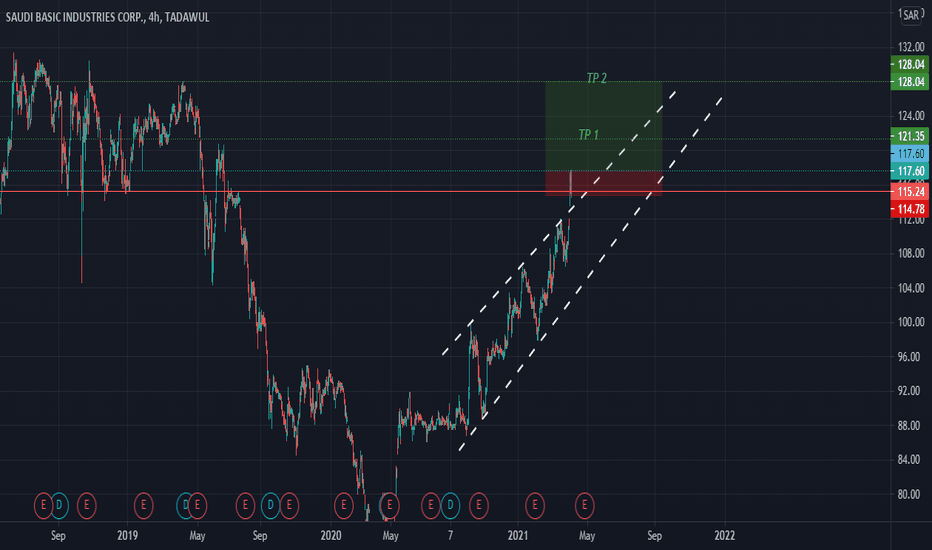Open the earnings marker just after 2020 label

pyautogui.click(x=344, y=506)
